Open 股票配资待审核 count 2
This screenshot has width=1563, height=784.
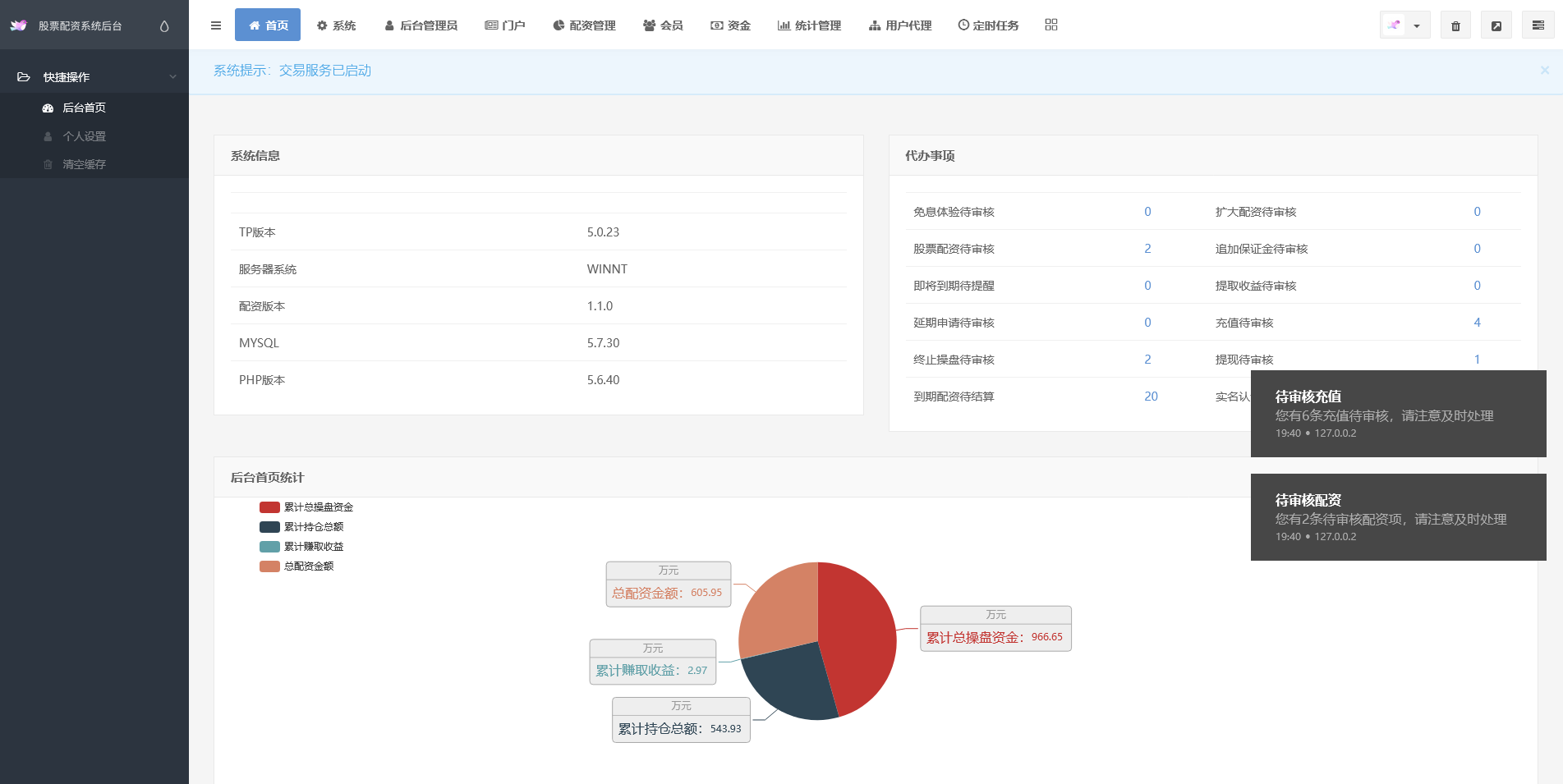point(1147,249)
